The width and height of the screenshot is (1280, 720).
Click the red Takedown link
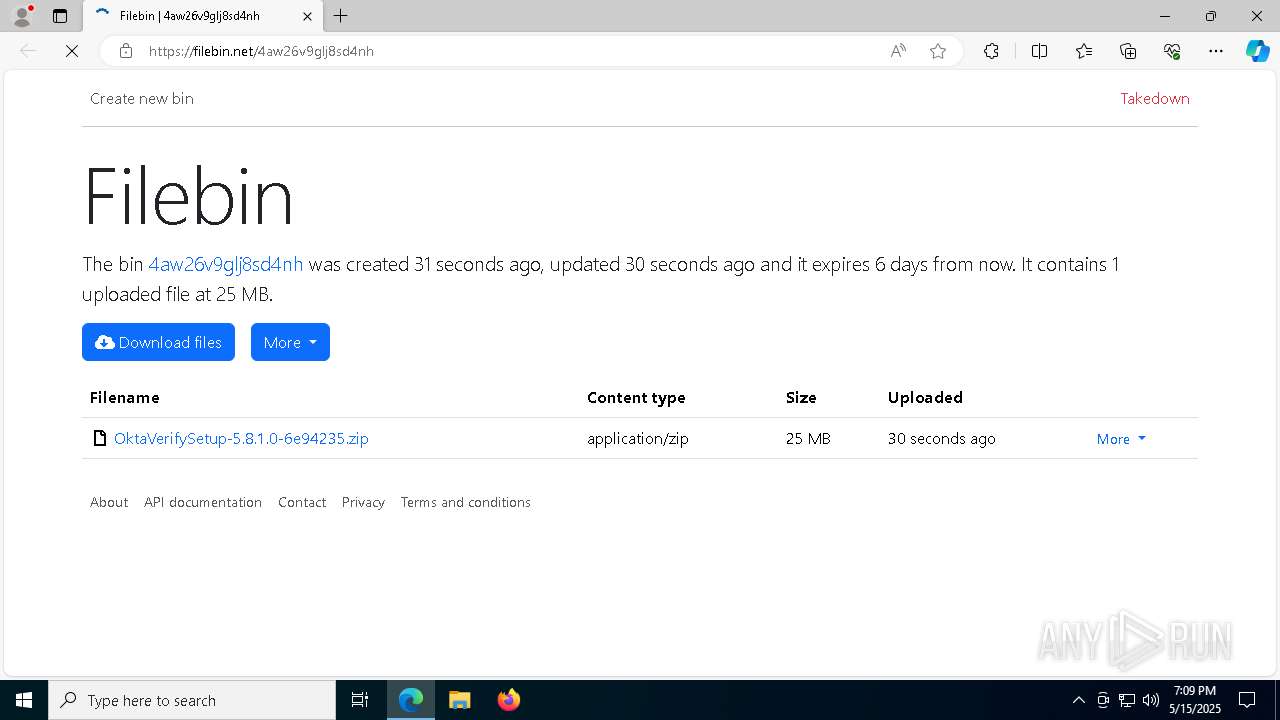[1154, 98]
